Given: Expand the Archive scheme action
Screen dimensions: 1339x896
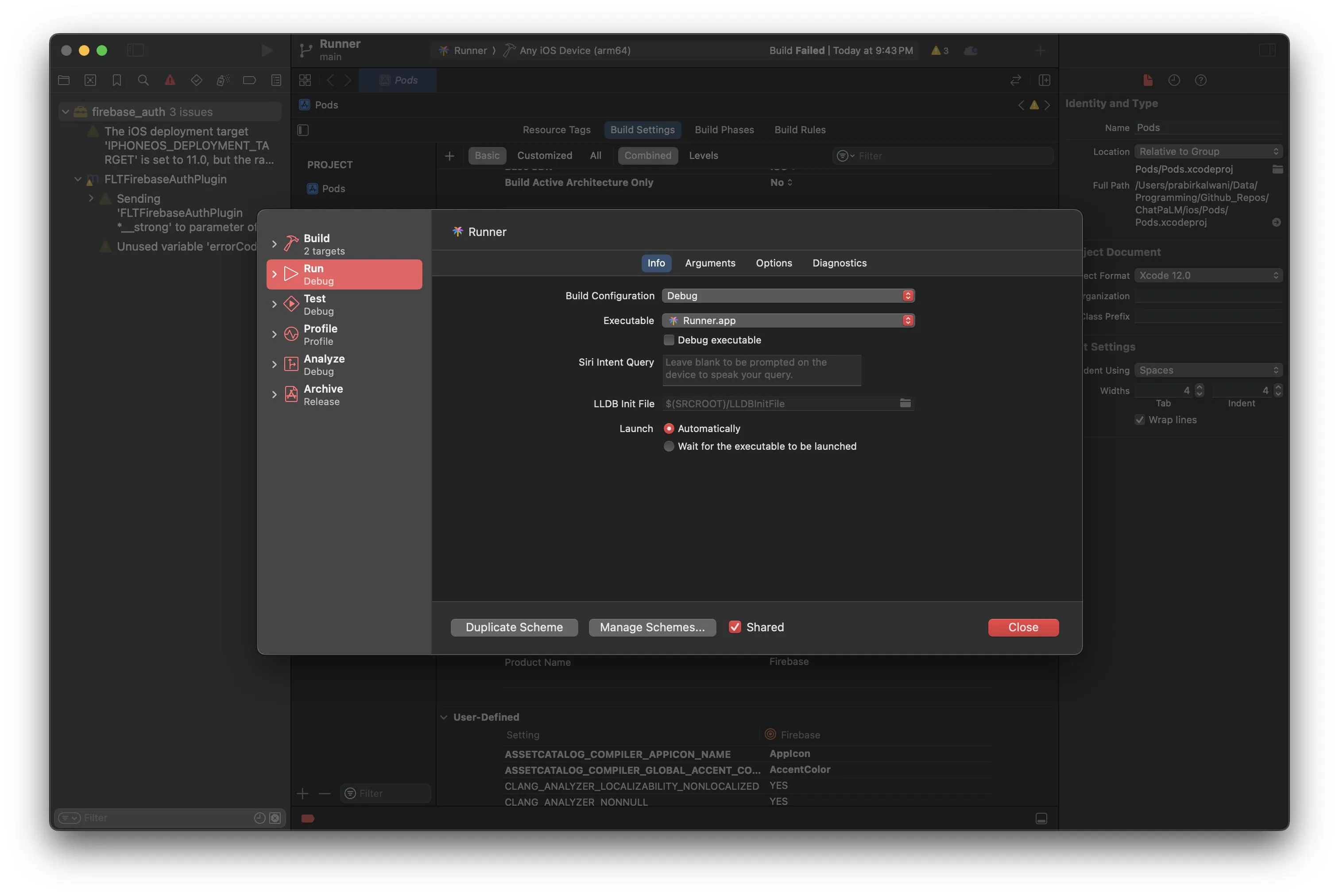Looking at the screenshot, I should 275,395.
